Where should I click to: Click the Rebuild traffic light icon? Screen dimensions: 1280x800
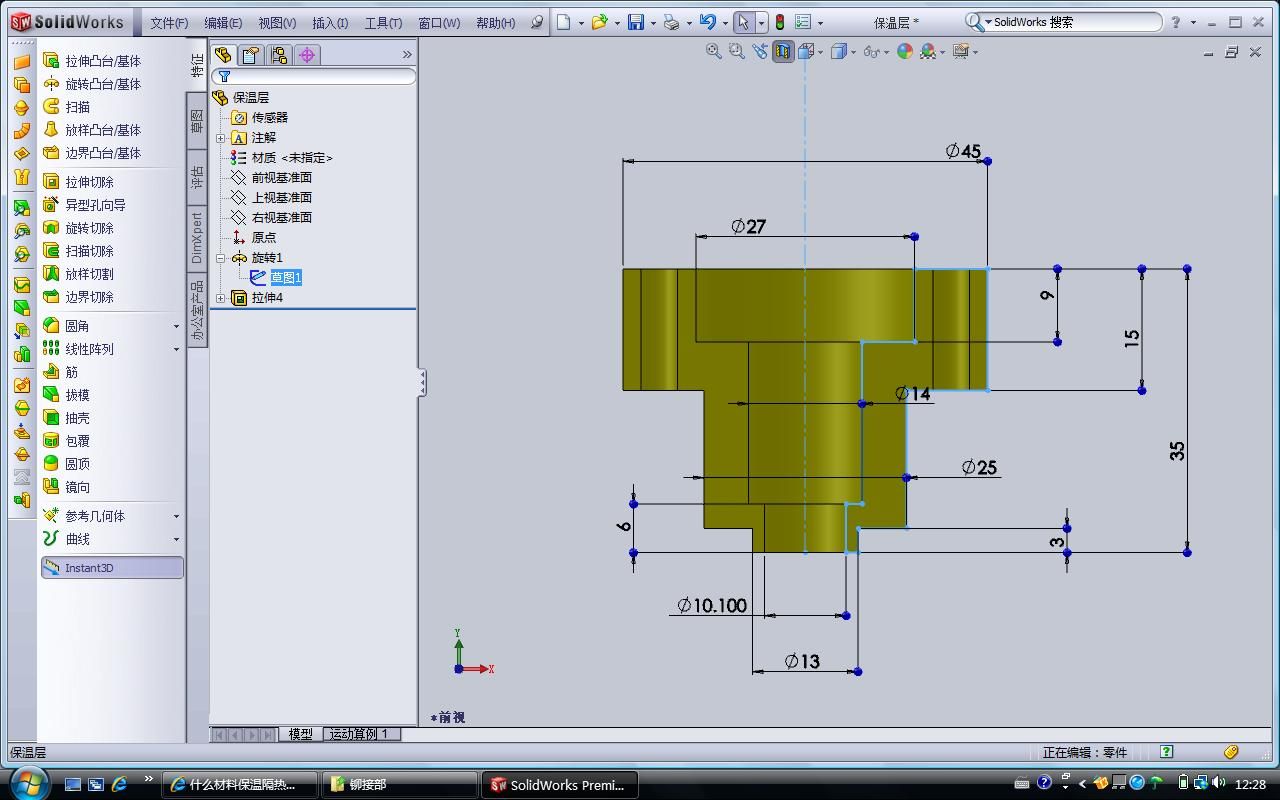pos(780,22)
